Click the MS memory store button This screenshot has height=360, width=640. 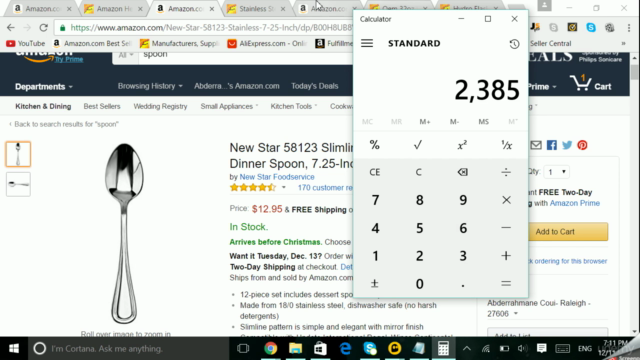click(483, 122)
